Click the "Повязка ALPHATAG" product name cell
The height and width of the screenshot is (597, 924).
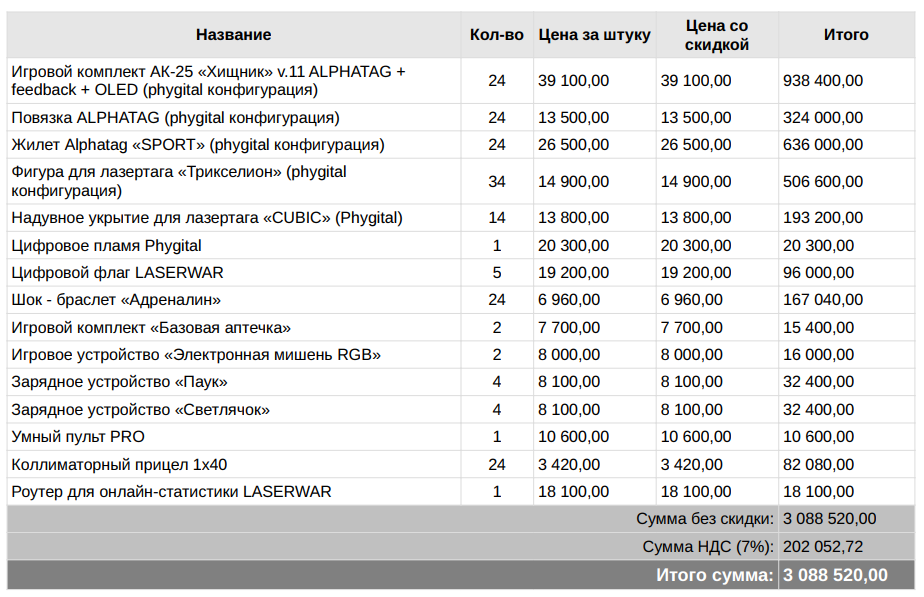click(x=175, y=118)
